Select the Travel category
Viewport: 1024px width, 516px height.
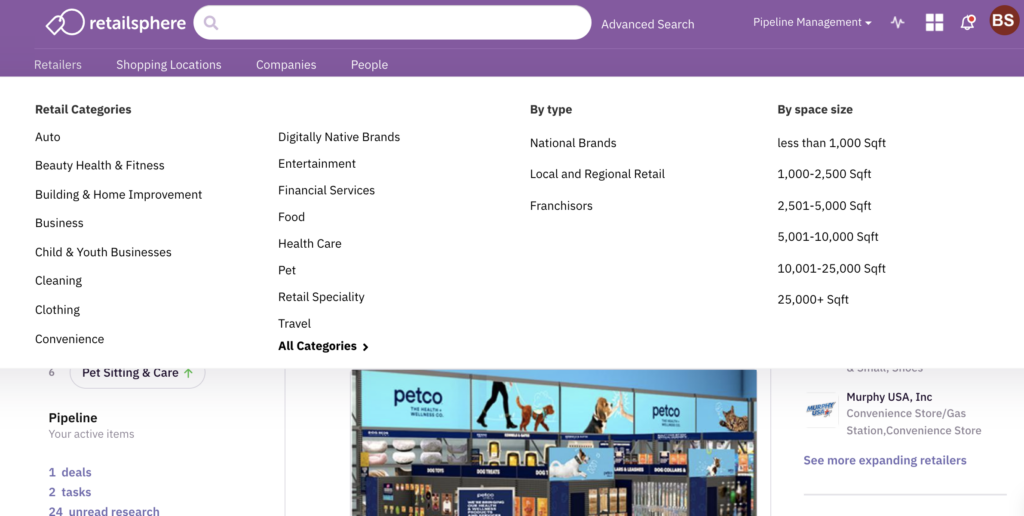click(x=295, y=323)
